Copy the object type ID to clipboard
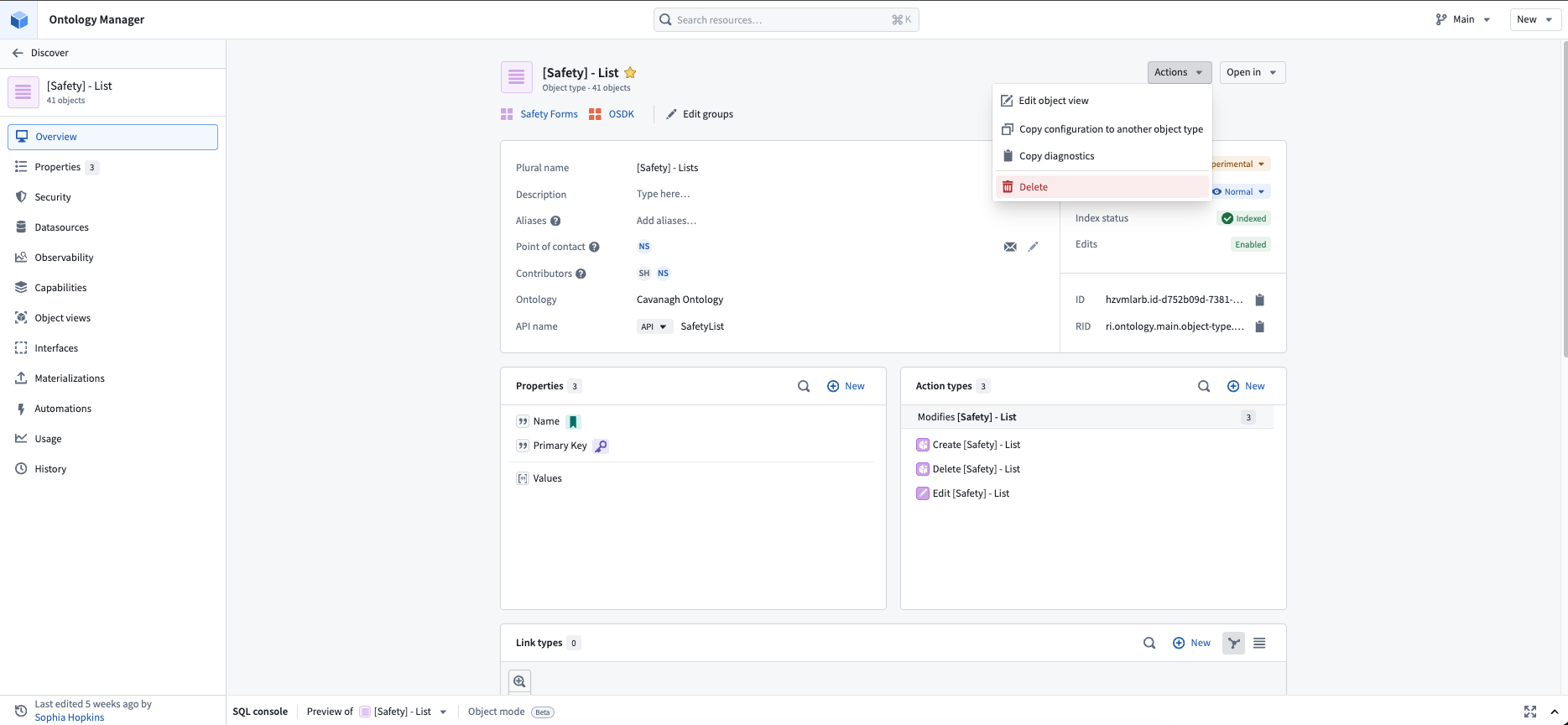This screenshot has width=1568, height=725. pos(1259,300)
